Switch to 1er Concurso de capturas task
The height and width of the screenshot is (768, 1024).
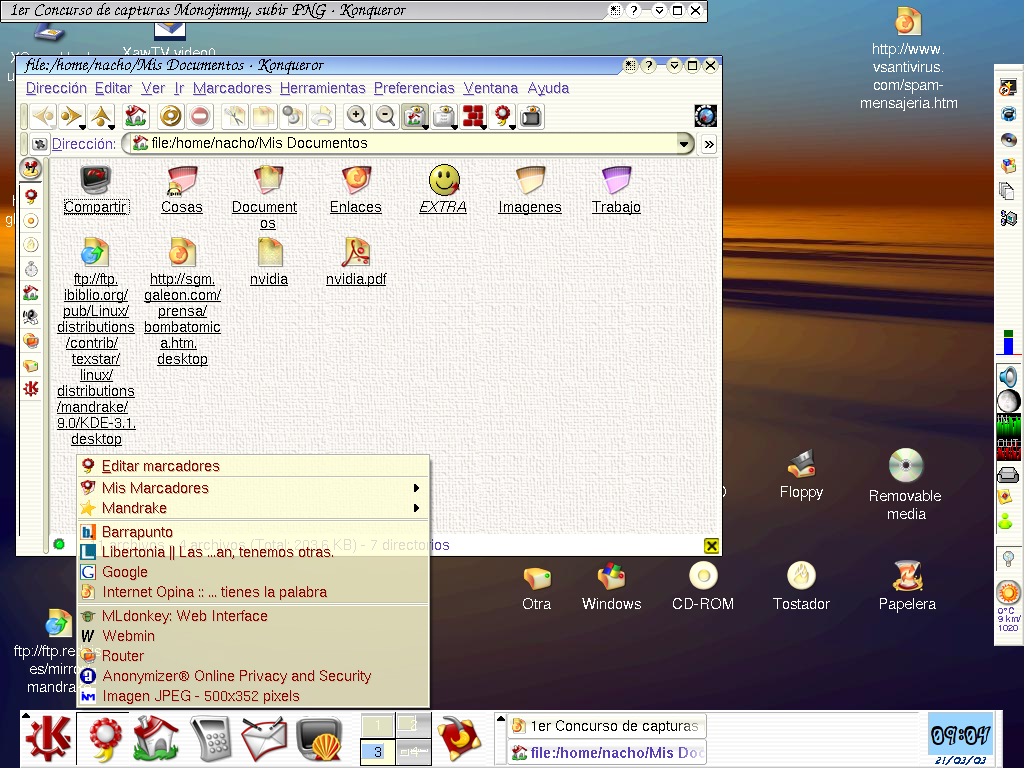click(607, 726)
